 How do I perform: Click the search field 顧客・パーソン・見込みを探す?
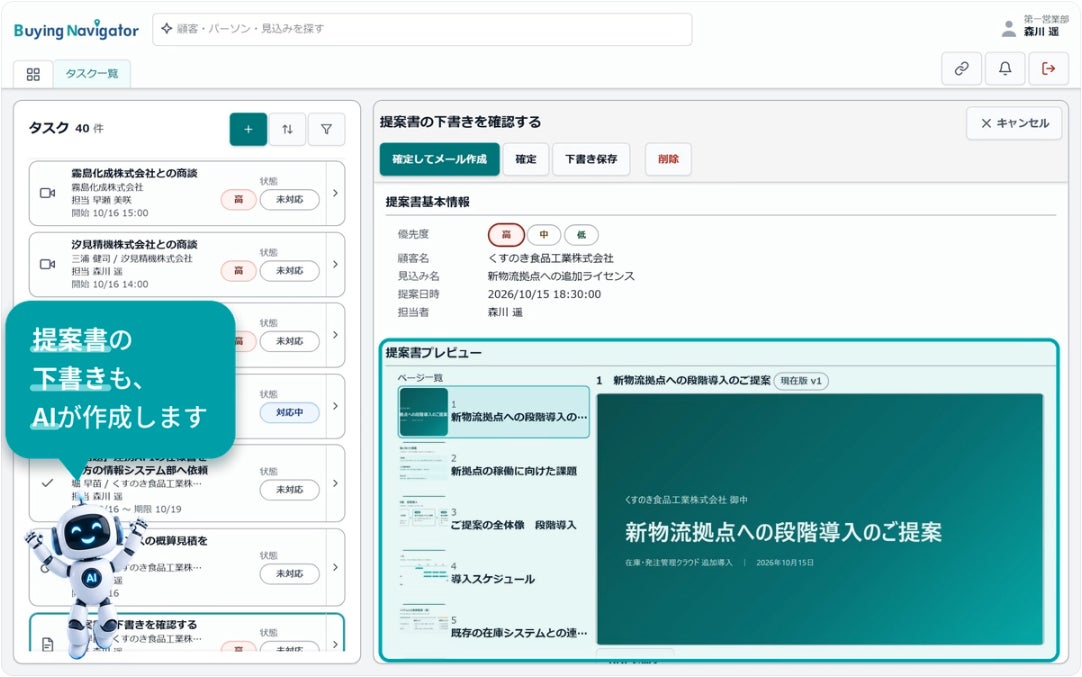(x=422, y=29)
